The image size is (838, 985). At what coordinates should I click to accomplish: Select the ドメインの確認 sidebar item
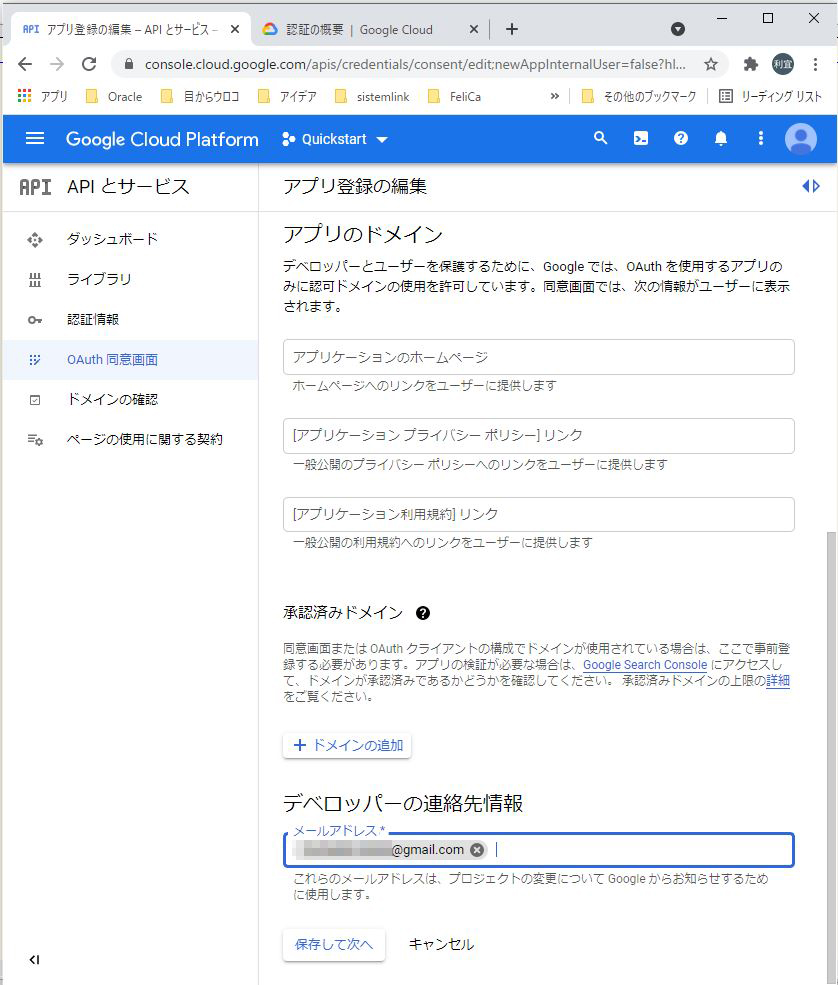coord(113,400)
